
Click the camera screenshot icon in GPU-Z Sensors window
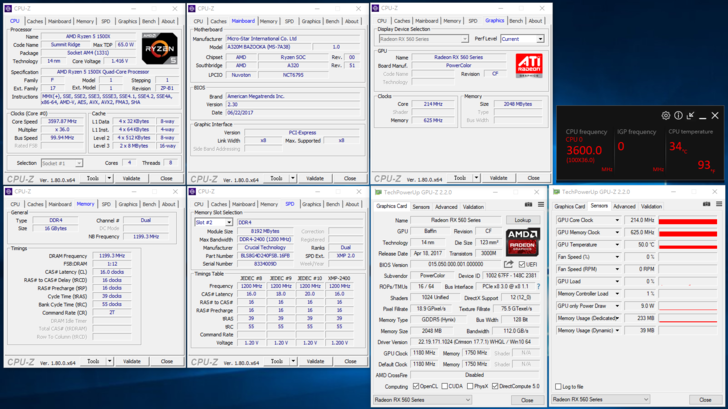(707, 206)
